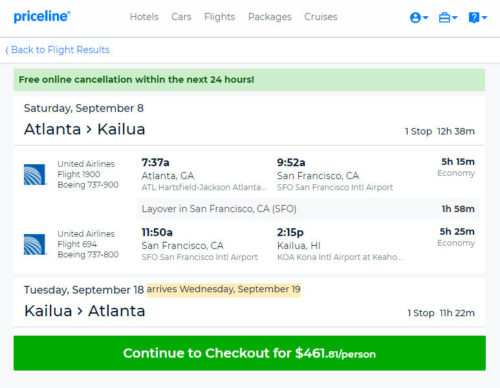Open the Cars menu item
500x388 pixels.
181,17
